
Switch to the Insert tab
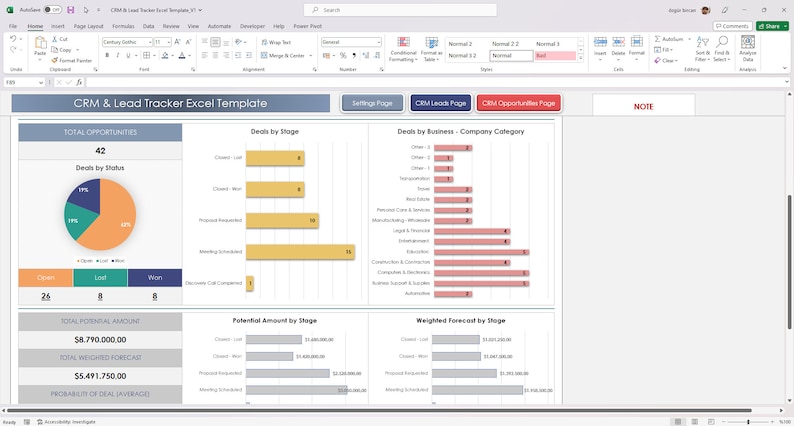pyautogui.click(x=58, y=26)
